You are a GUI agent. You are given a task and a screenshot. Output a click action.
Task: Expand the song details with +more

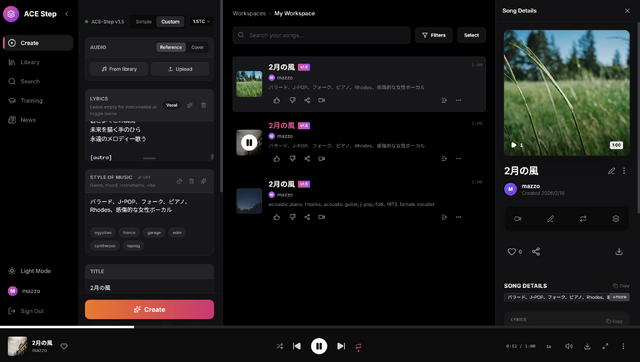coord(619,297)
